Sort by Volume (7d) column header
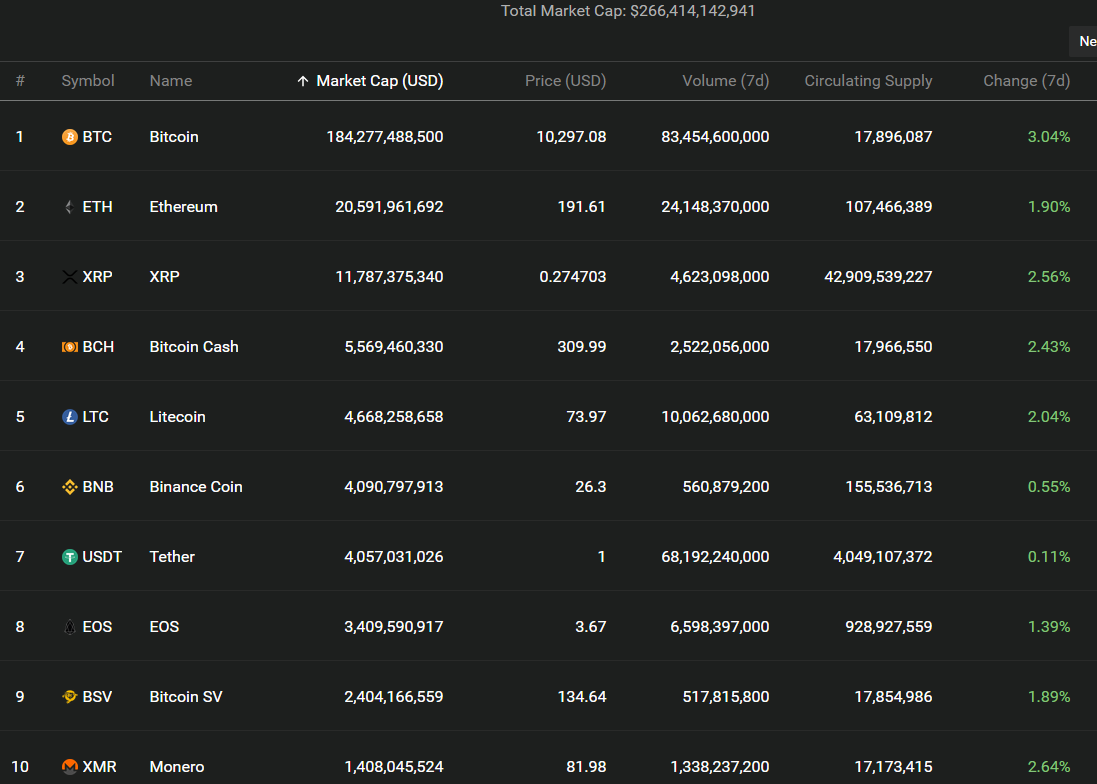Image resolution: width=1097 pixels, height=784 pixels. [x=725, y=81]
